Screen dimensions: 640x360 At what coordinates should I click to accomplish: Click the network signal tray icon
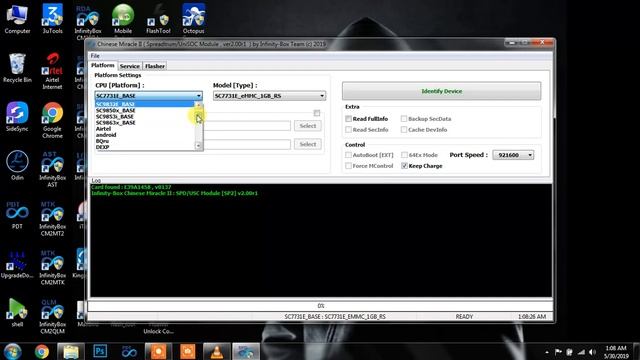pyautogui.click(x=581, y=352)
